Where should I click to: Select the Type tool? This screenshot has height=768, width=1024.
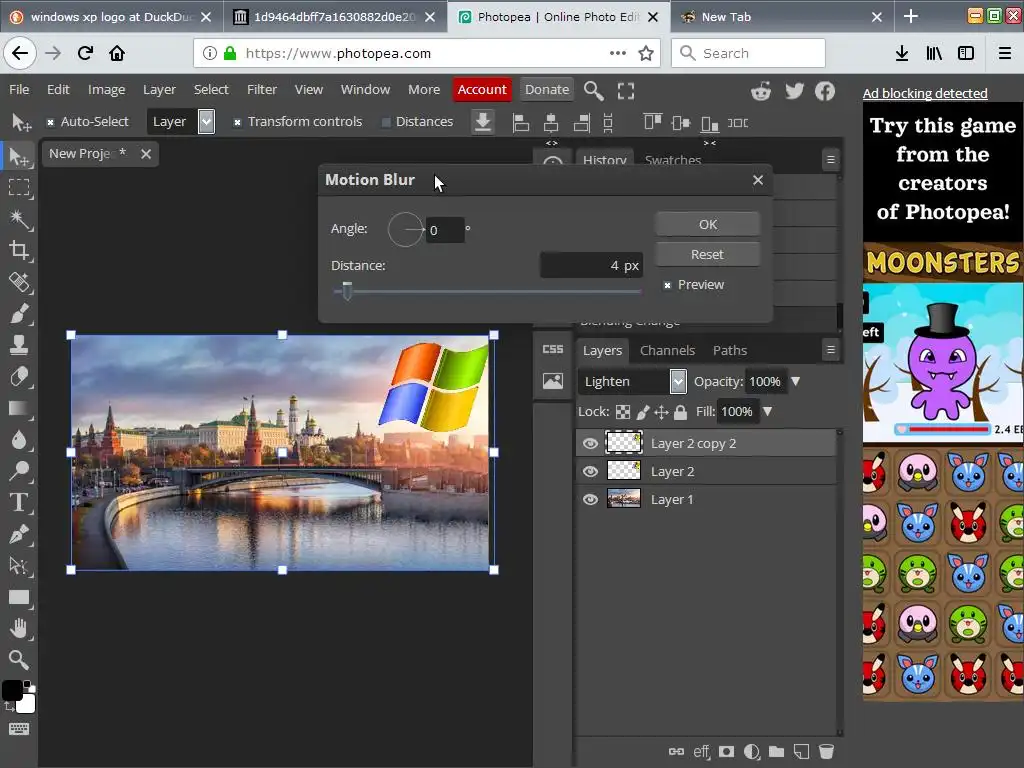[19, 502]
